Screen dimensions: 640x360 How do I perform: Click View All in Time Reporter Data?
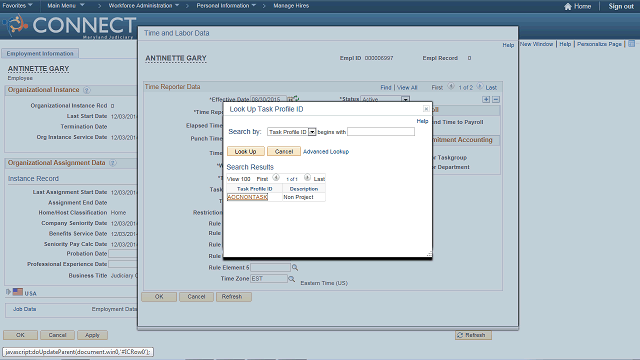click(407, 87)
